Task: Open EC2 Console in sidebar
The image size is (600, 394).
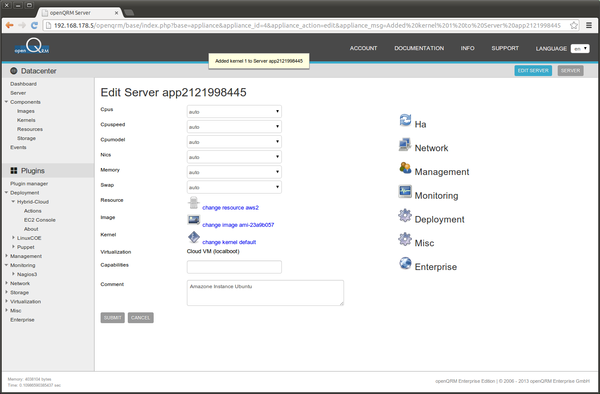Action: [40, 220]
